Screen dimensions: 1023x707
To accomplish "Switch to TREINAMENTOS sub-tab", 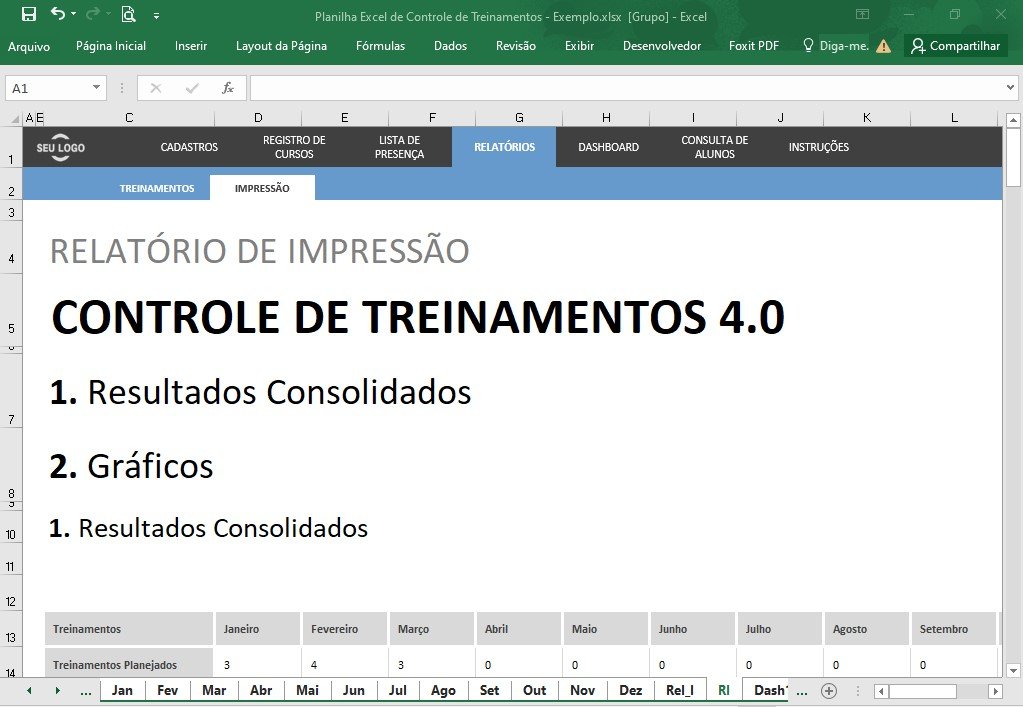I will [157, 188].
